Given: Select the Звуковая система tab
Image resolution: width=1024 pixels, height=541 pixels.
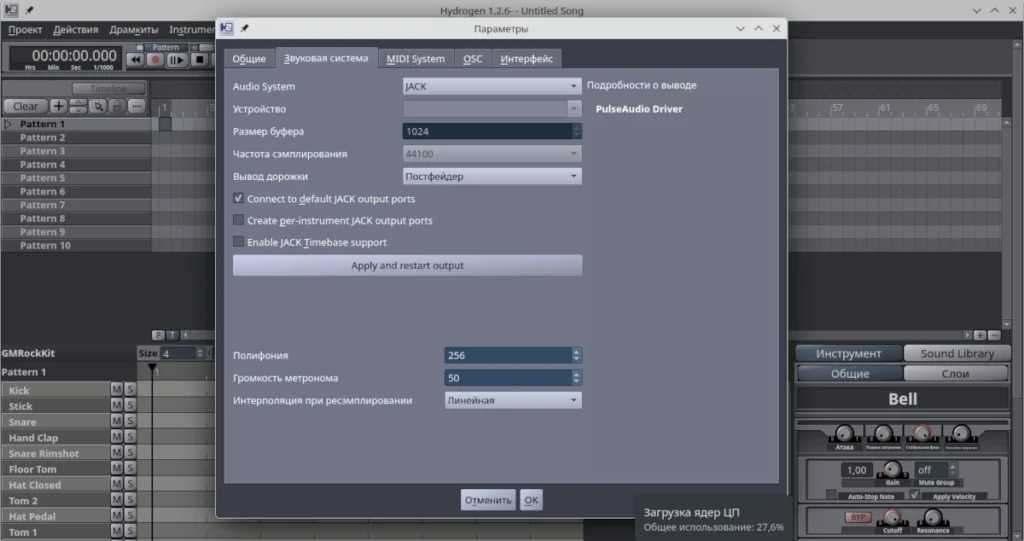Looking at the screenshot, I should [x=326, y=58].
